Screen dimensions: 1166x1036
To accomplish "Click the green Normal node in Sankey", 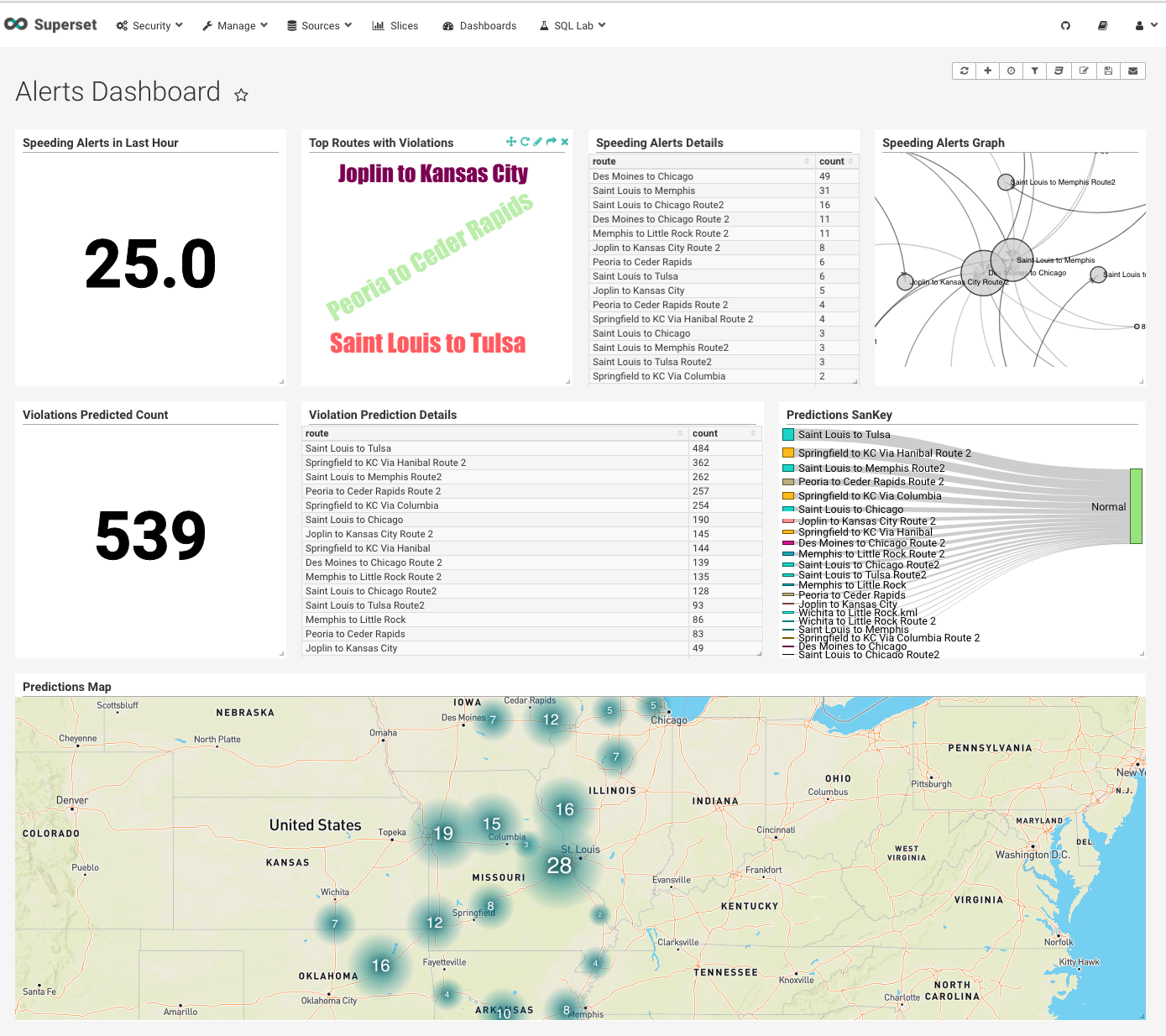I will click(x=1136, y=506).
